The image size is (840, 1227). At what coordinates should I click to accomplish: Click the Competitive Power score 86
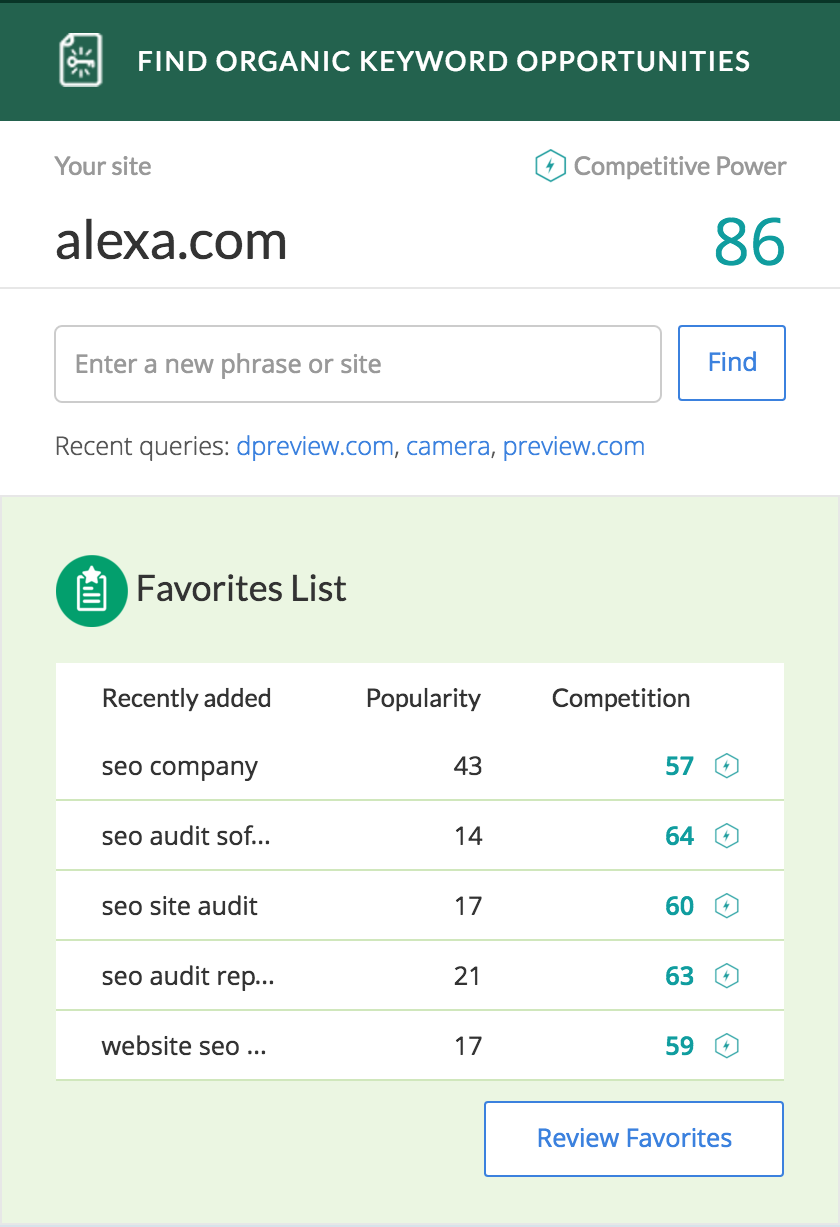(x=749, y=241)
